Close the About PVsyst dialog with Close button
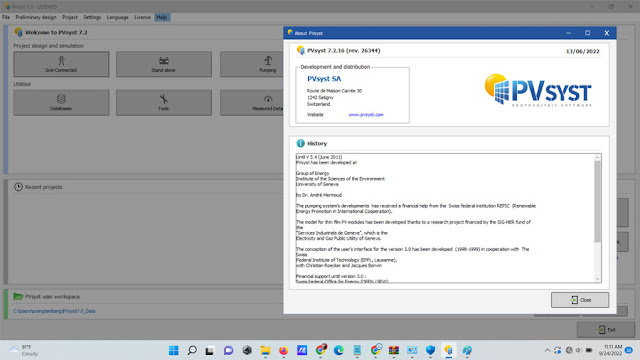640x360 pixels. tap(580, 300)
